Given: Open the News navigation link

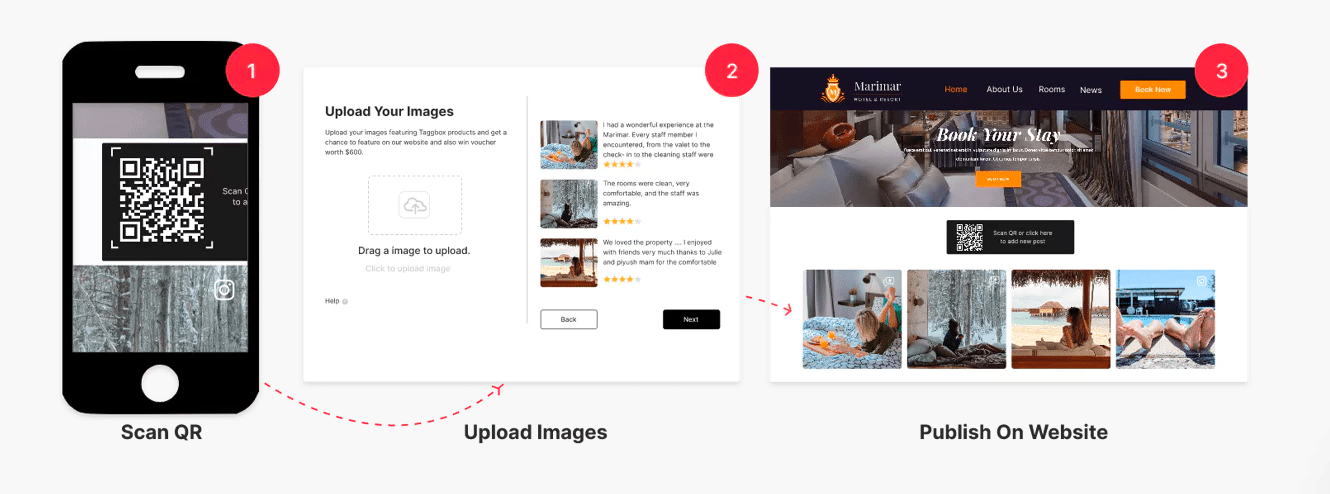Looking at the screenshot, I should point(1090,90).
